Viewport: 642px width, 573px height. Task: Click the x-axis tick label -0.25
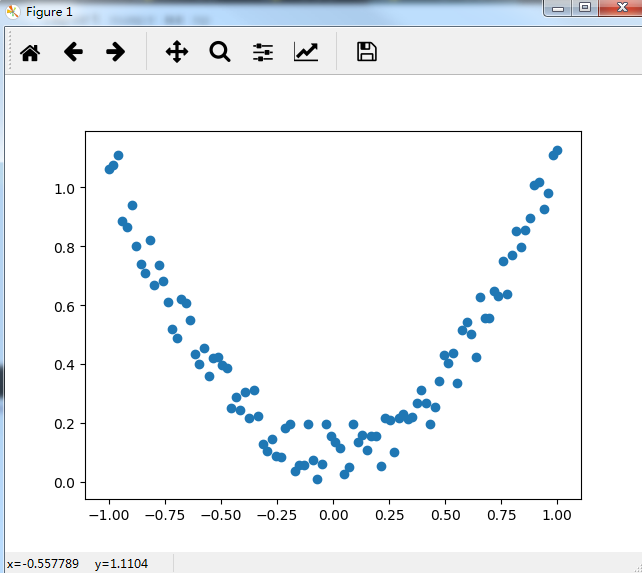pos(277,515)
